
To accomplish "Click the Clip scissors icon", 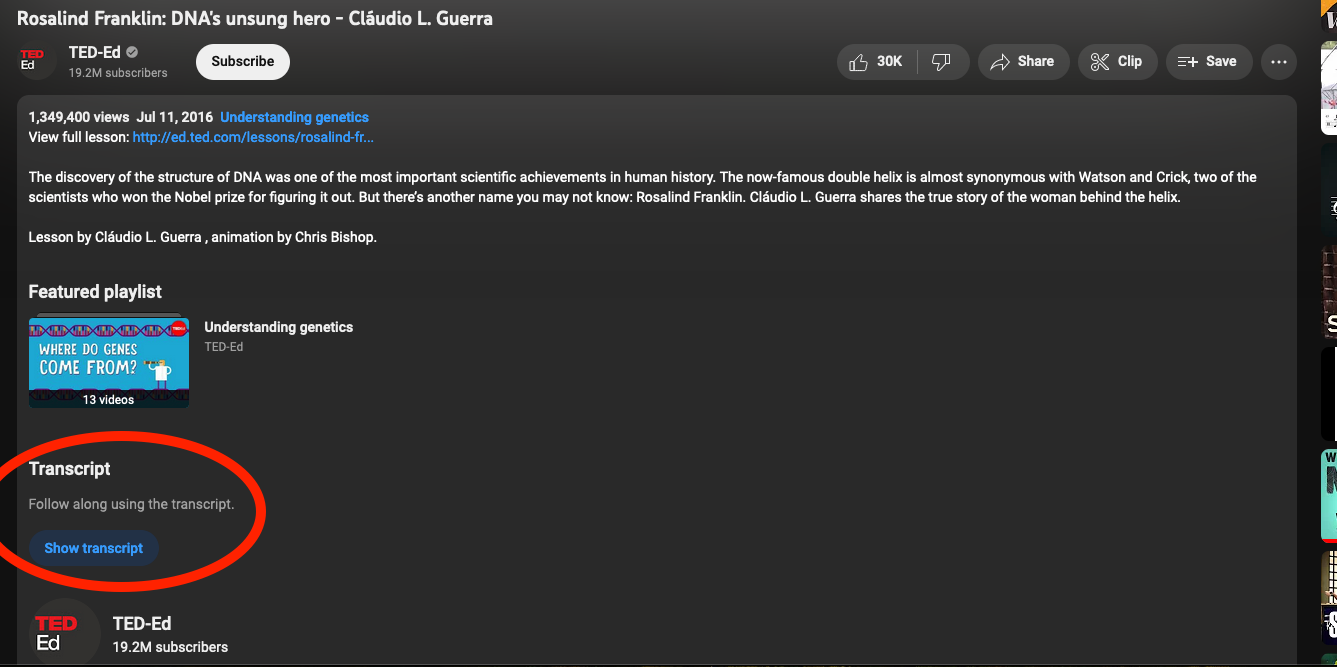I will (1100, 62).
